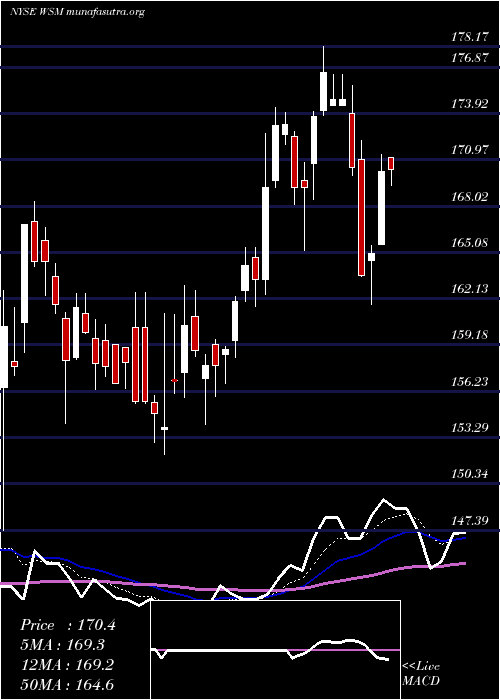Click the 176.87 price level label
500x700 pixels.
click(x=469, y=58)
